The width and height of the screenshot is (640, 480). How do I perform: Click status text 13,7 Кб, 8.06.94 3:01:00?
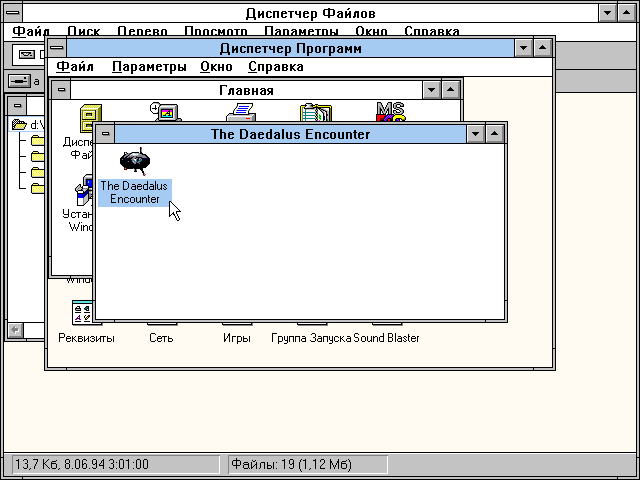(x=82, y=464)
